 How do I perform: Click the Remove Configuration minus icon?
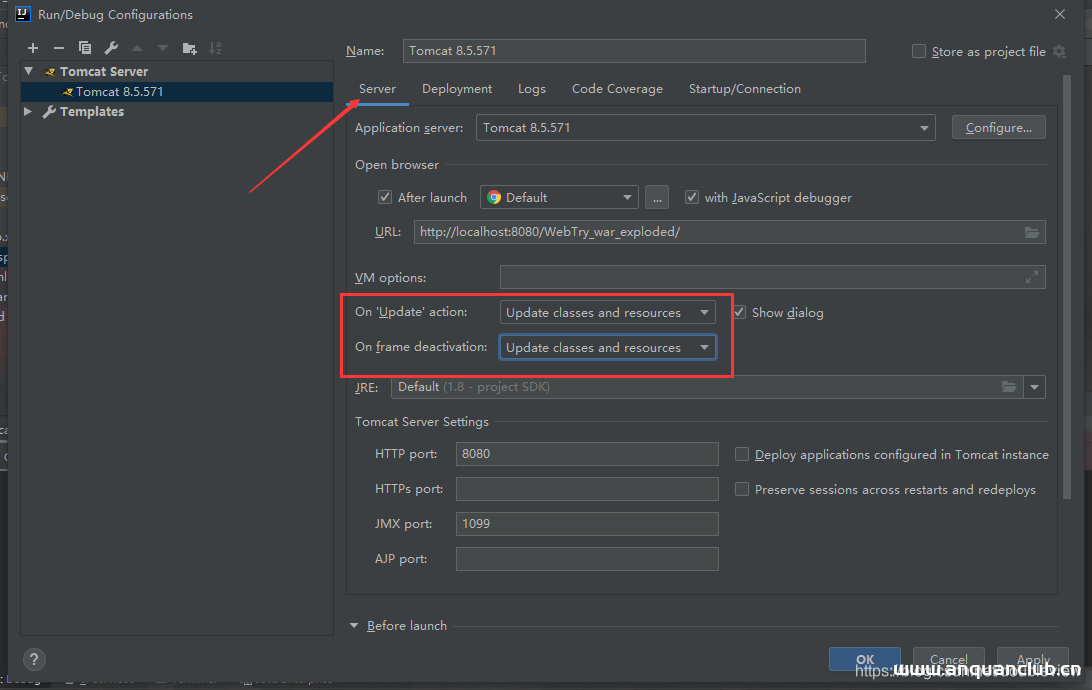click(59, 48)
